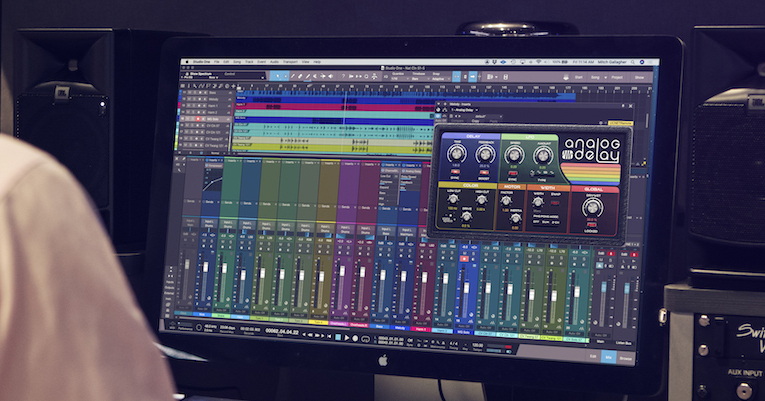Click the time signature 4/4 field

pos(454,343)
